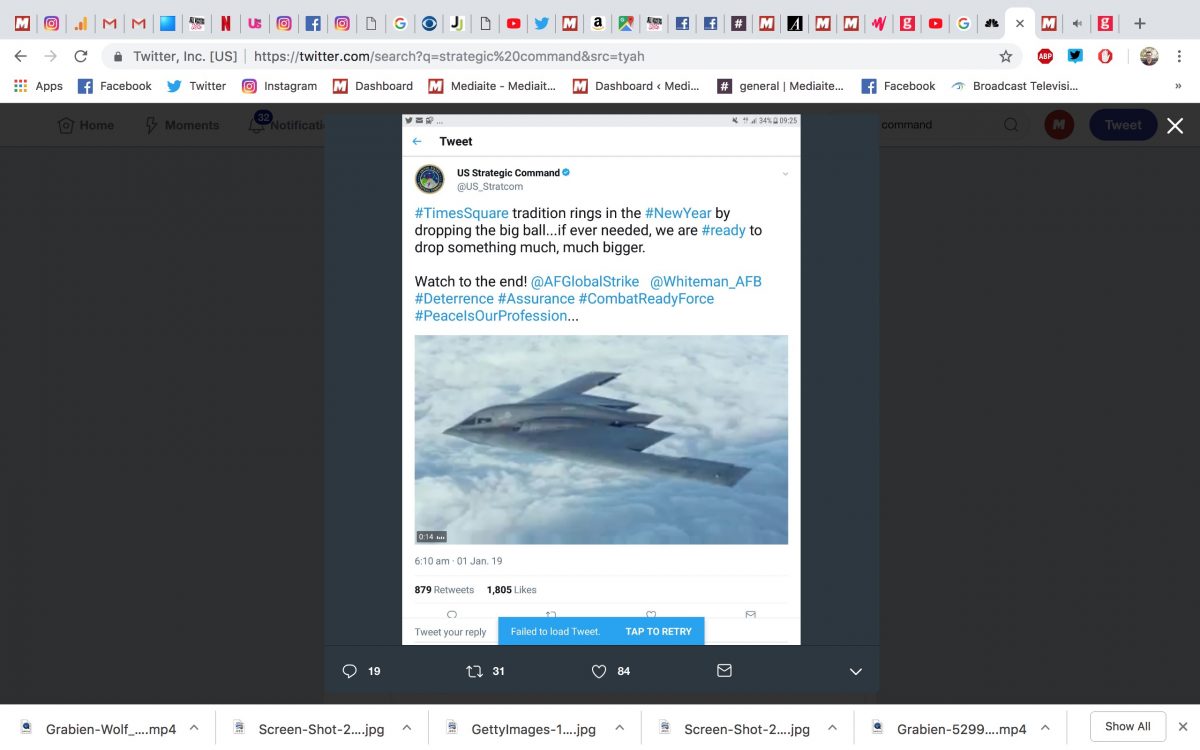Expand options for Grabien-5299....mp4 download
This screenshot has width=1200, height=750.
click(1045, 728)
